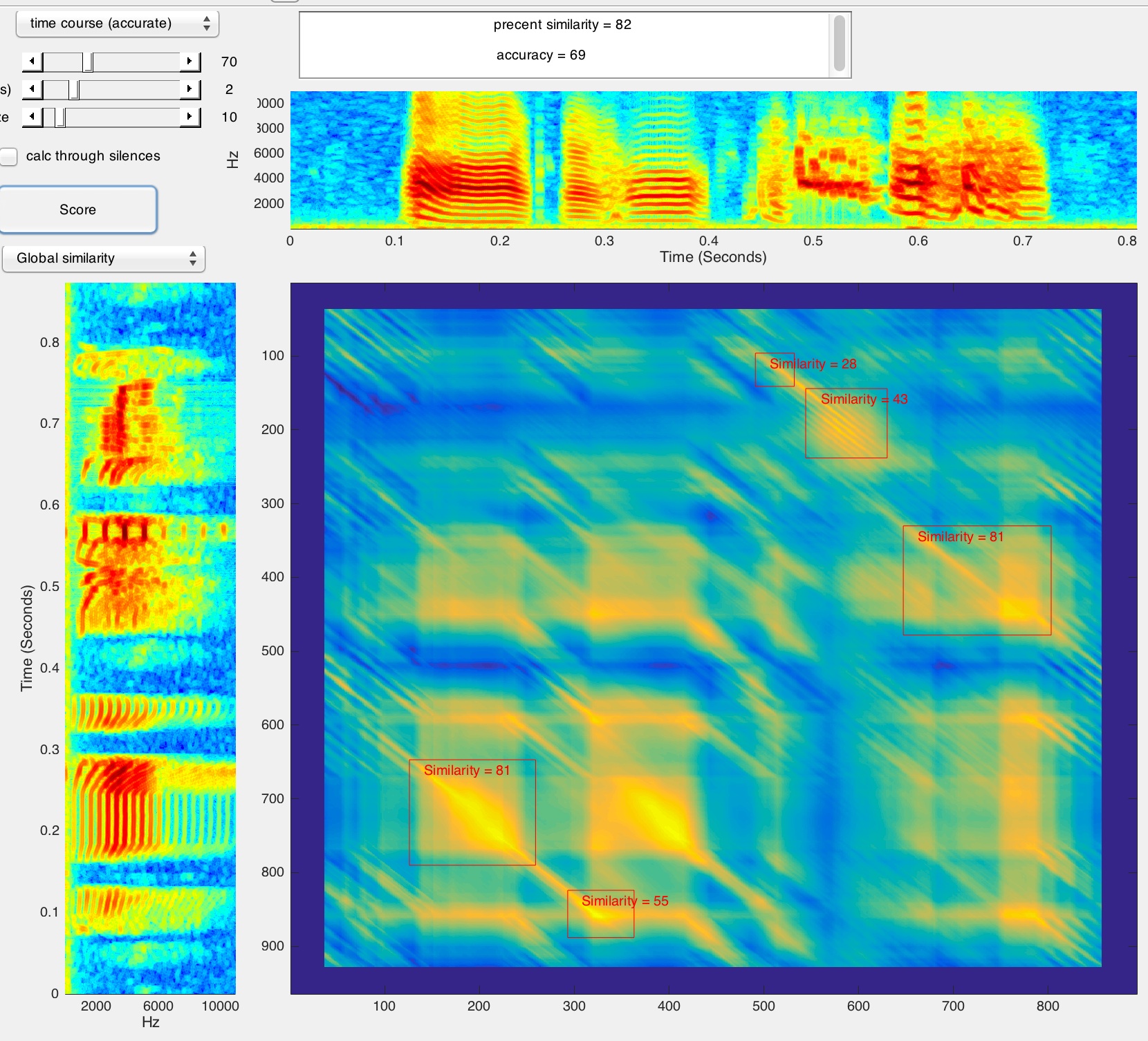1148x1041 pixels.
Task: Click right arrow of slider valued 10
Action: pyautogui.click(x=189, y=117)
